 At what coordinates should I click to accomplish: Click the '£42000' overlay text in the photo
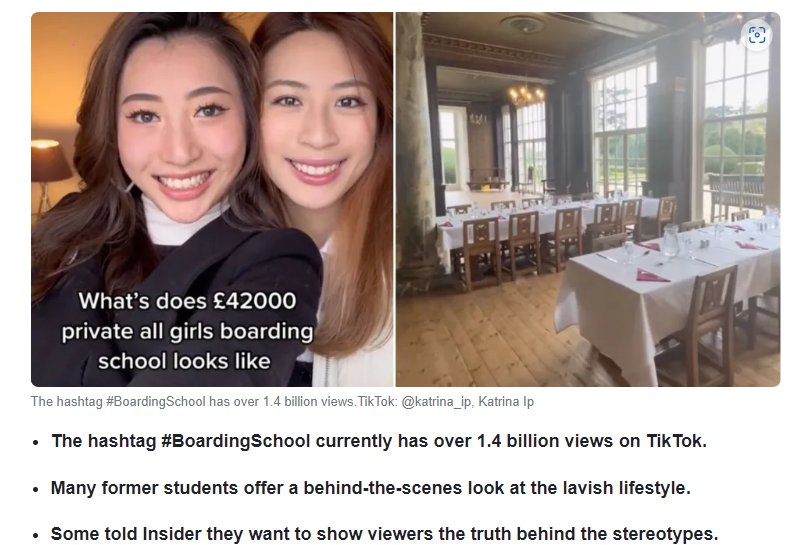point(255,301)
